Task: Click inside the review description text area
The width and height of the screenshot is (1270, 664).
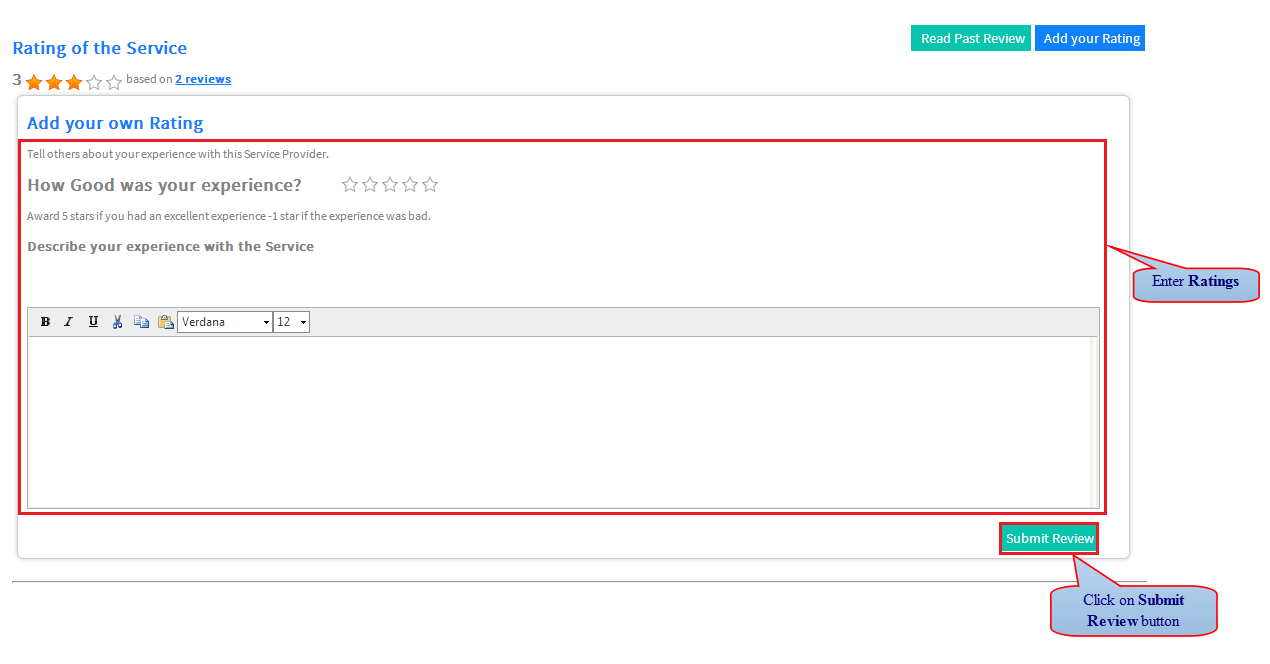Action: 558,422
